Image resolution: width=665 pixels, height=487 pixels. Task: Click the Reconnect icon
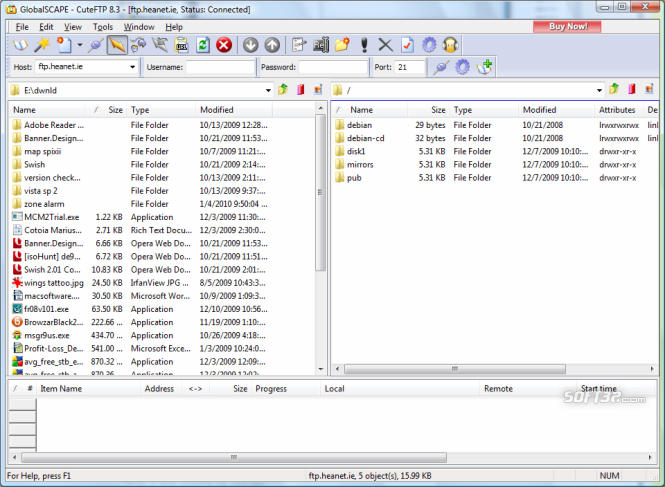click(x=138, y=45)
